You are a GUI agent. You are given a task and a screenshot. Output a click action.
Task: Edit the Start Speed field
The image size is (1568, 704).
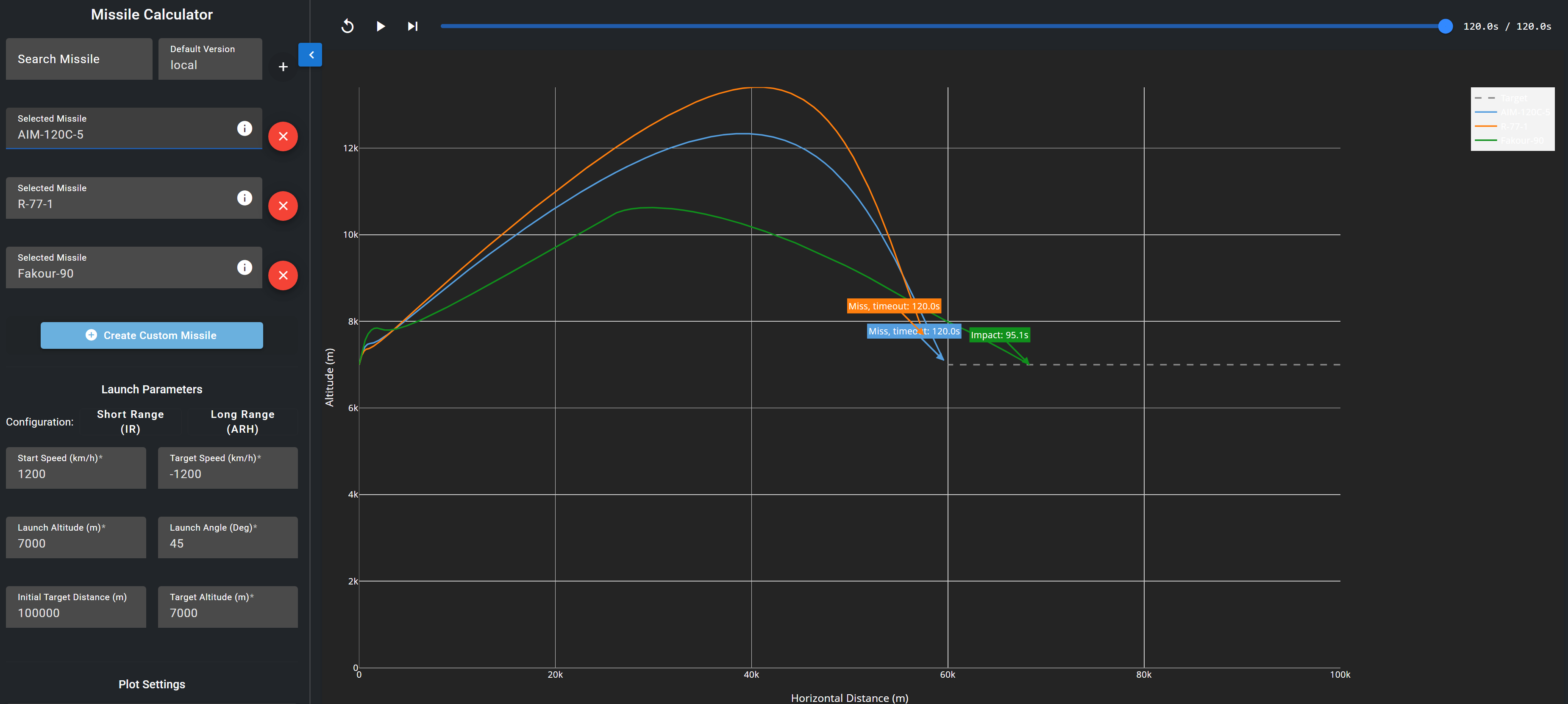point(76,468)
